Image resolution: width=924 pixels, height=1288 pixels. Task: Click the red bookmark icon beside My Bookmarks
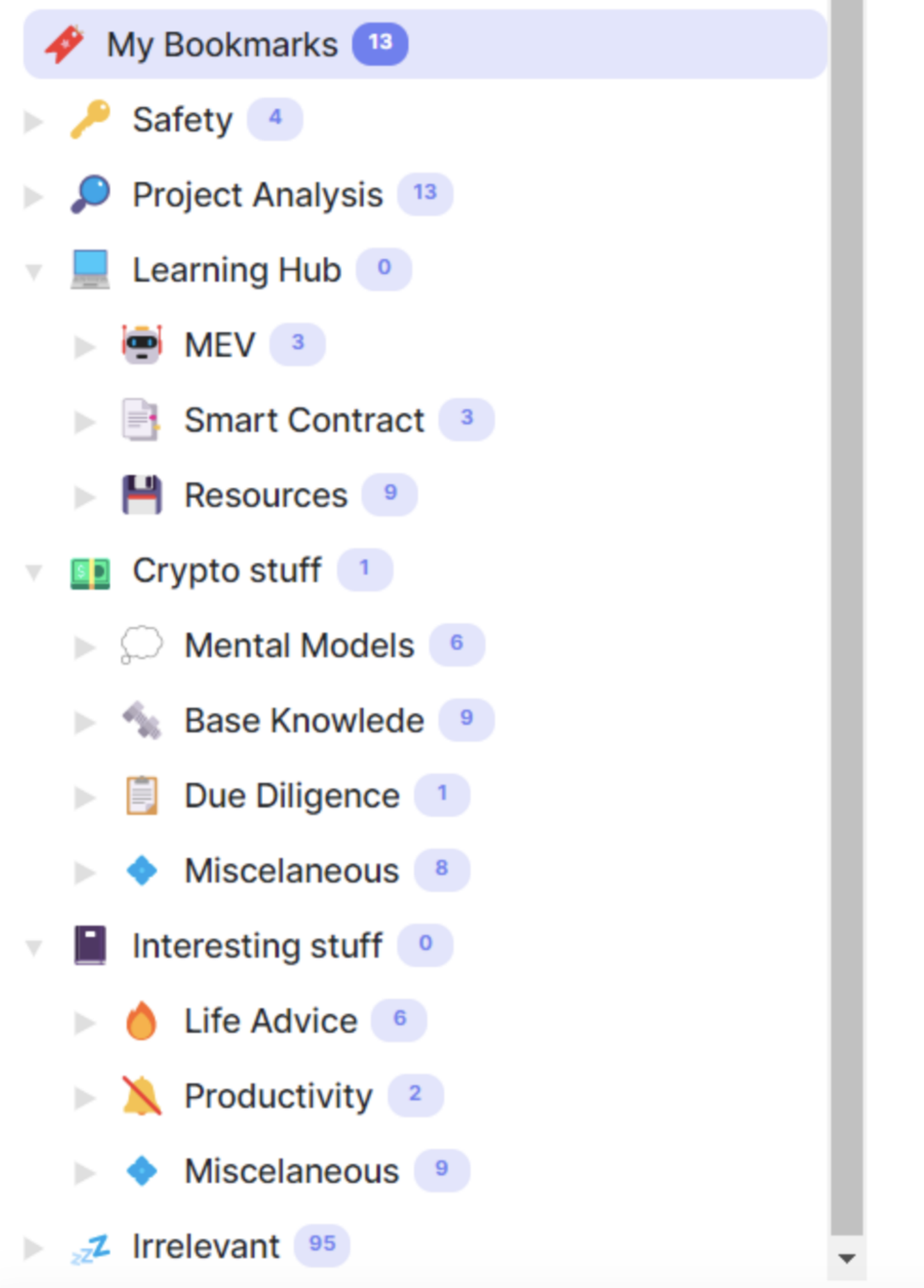click(x=64, y=44)
